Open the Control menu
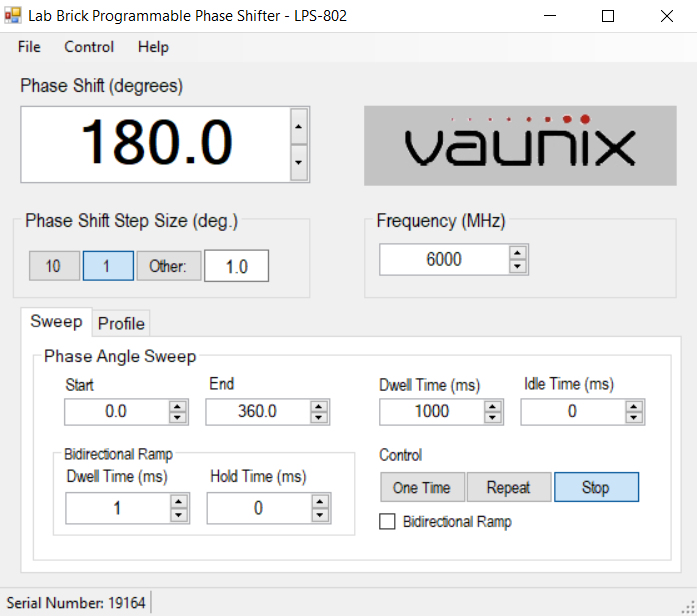The width and height of the screenshot is (697, 616). tap(89, 47)
